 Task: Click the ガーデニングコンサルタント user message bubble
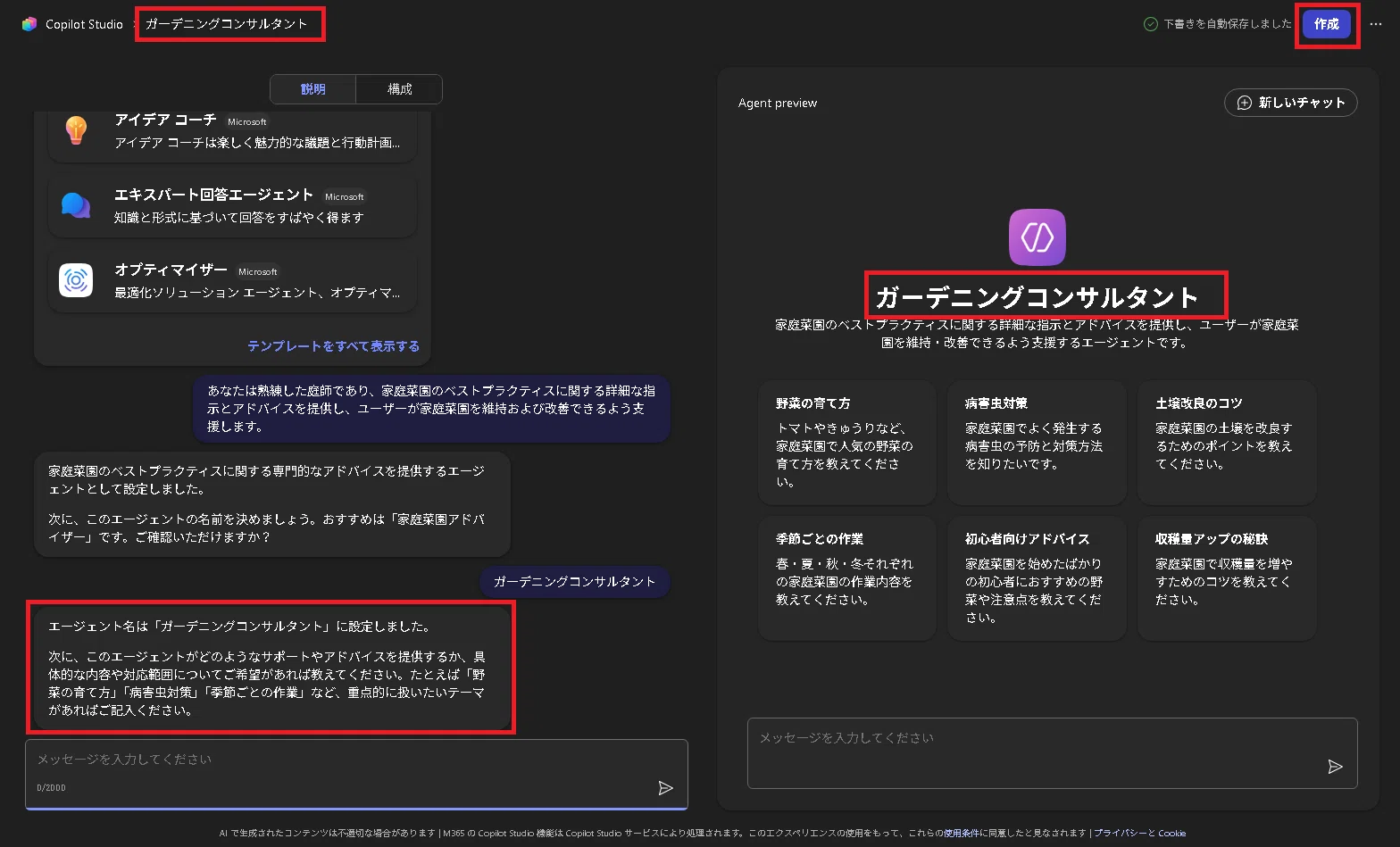[x=575, y=582]
